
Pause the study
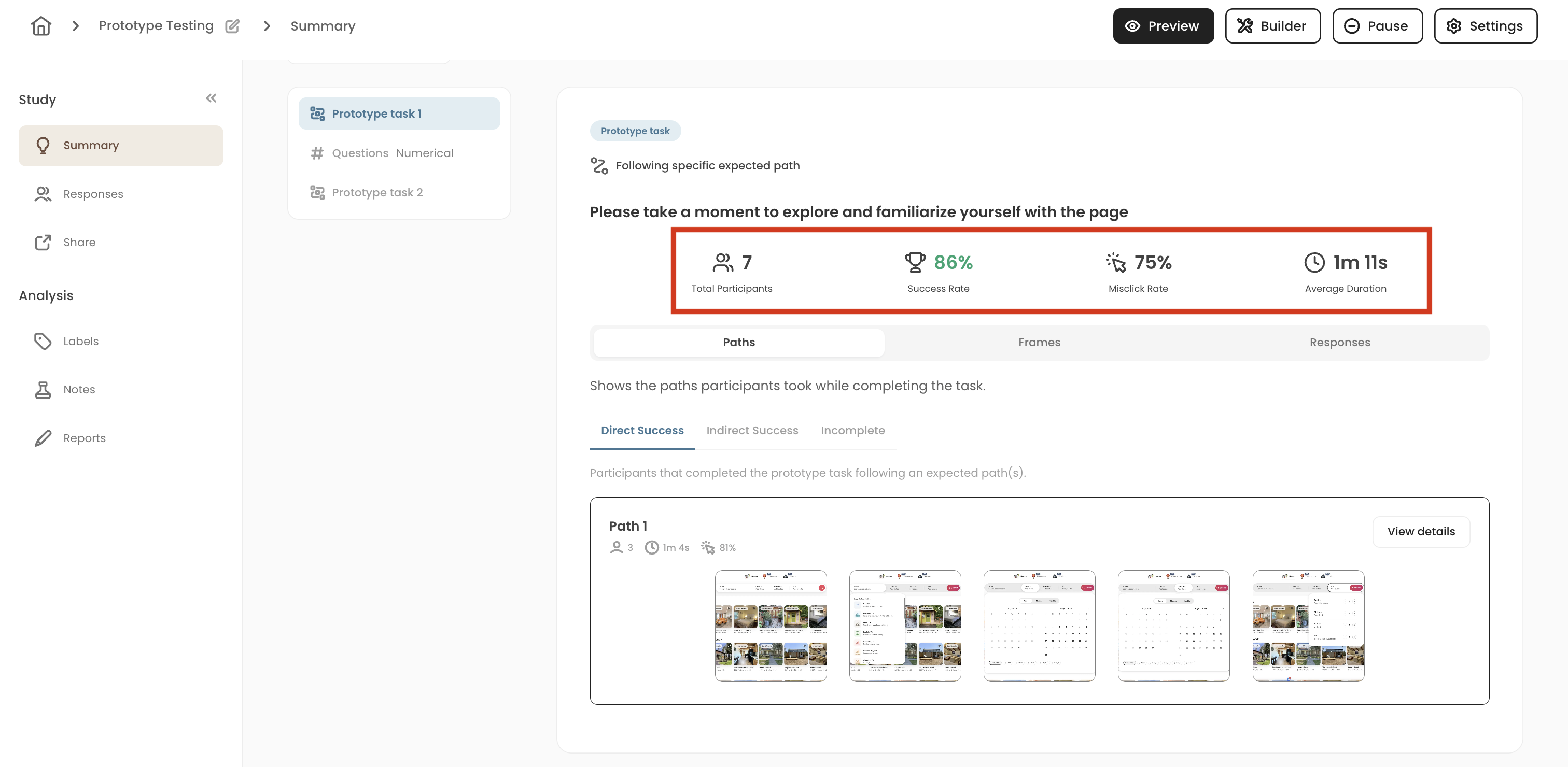[1377, 26]
